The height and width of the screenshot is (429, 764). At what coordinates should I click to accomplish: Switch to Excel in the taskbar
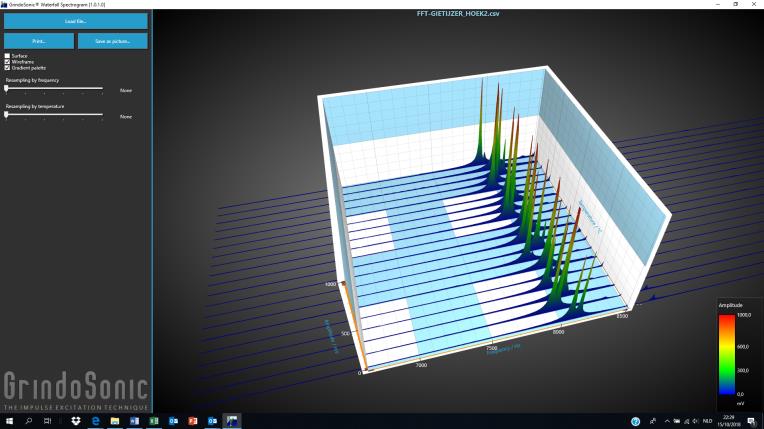[154, 421]
